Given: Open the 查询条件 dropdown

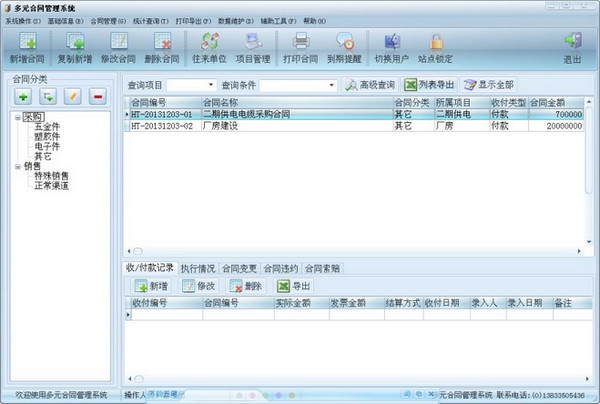Looking at the screenshot, I should click(331, 85).
